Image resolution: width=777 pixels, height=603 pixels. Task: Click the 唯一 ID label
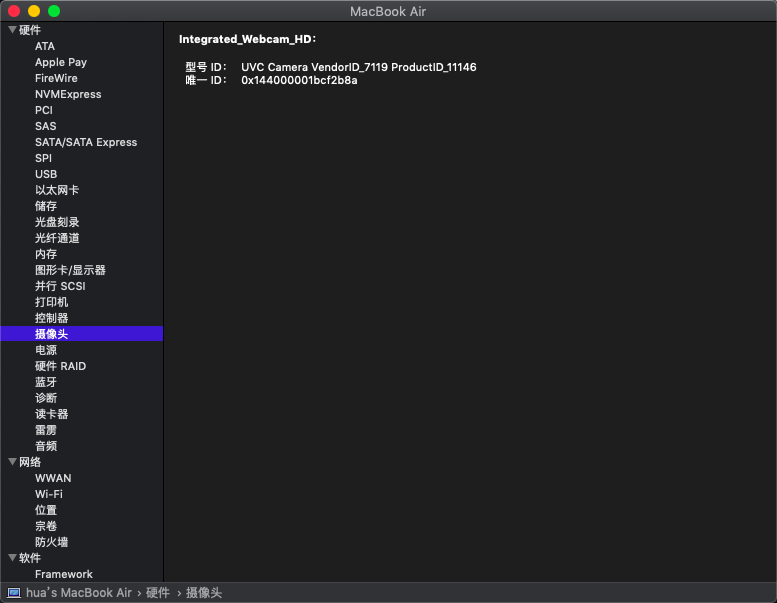pos(206,80)
